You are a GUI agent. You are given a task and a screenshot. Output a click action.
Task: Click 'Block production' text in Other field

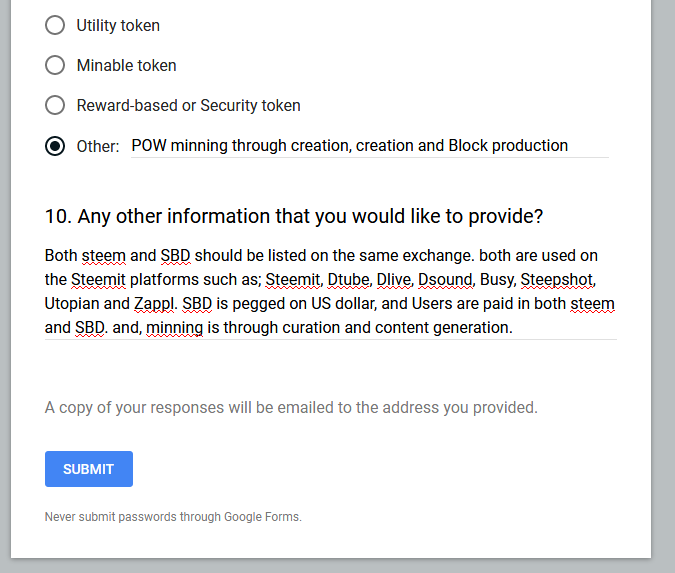click(x=508, y=146)
